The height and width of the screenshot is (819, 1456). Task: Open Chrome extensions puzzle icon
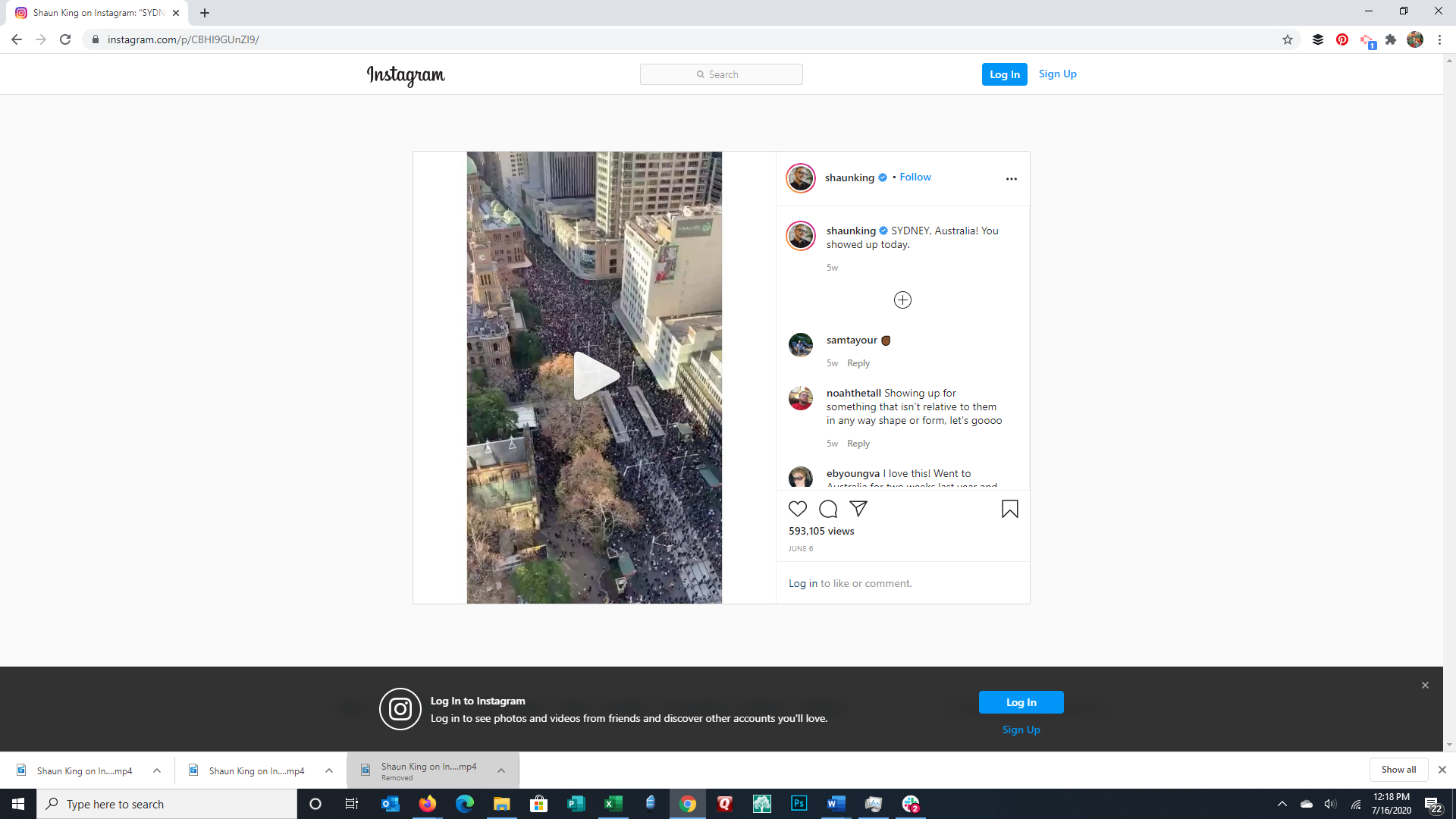pyautogui.click(x=1391, y=40)
